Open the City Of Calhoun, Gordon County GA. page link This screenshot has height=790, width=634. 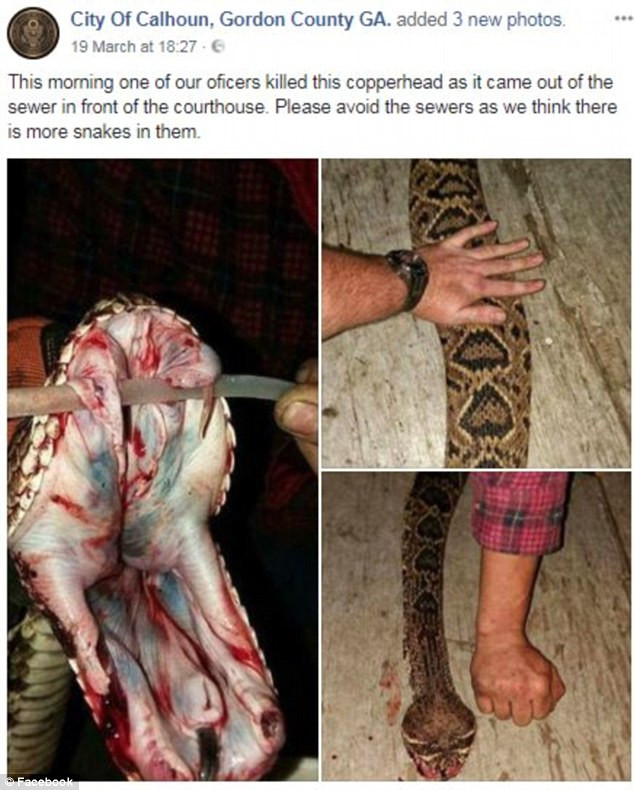point(231,20)
